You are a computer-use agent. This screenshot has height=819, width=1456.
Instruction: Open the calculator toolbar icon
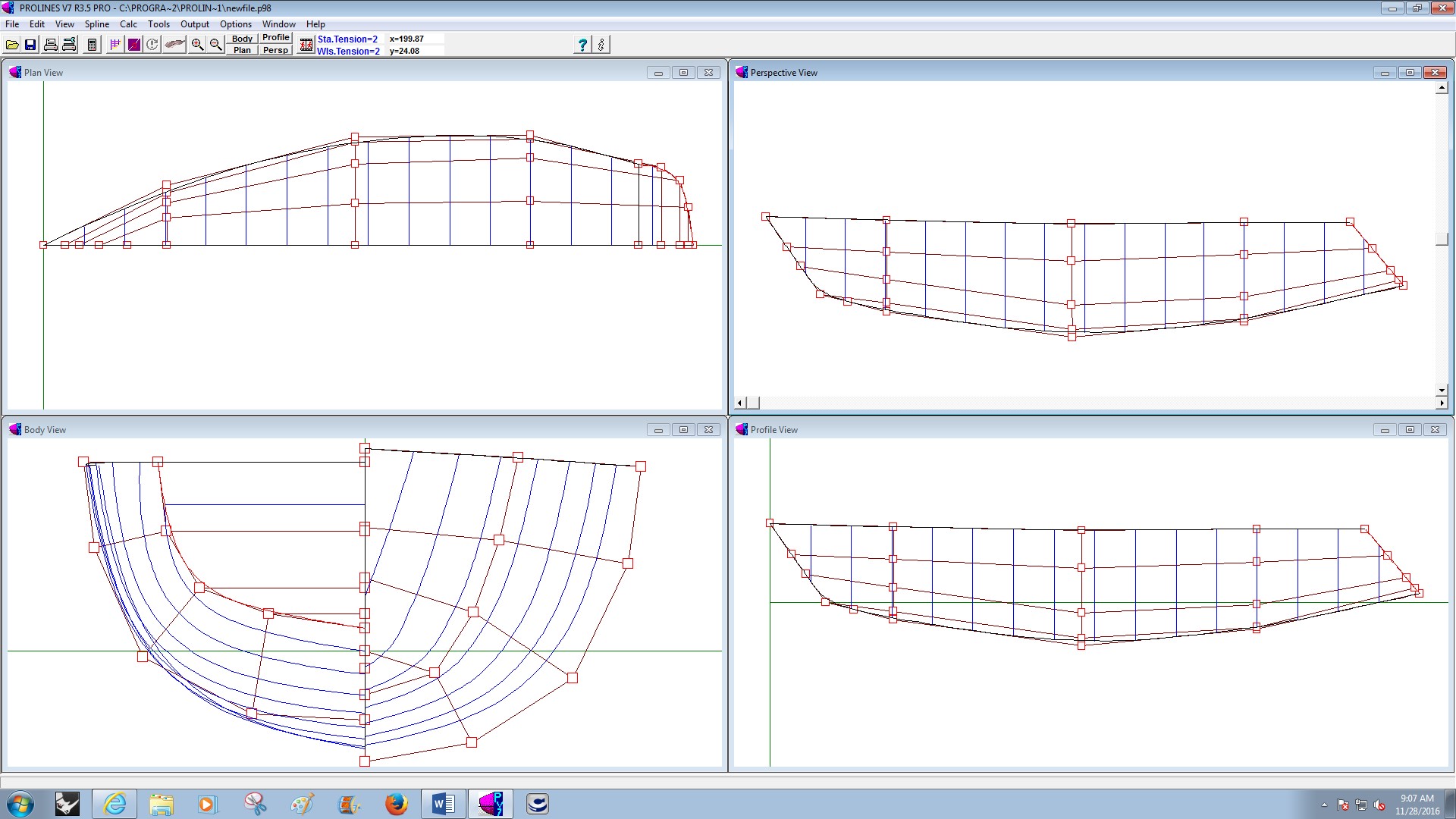click(x=92, y=45)
